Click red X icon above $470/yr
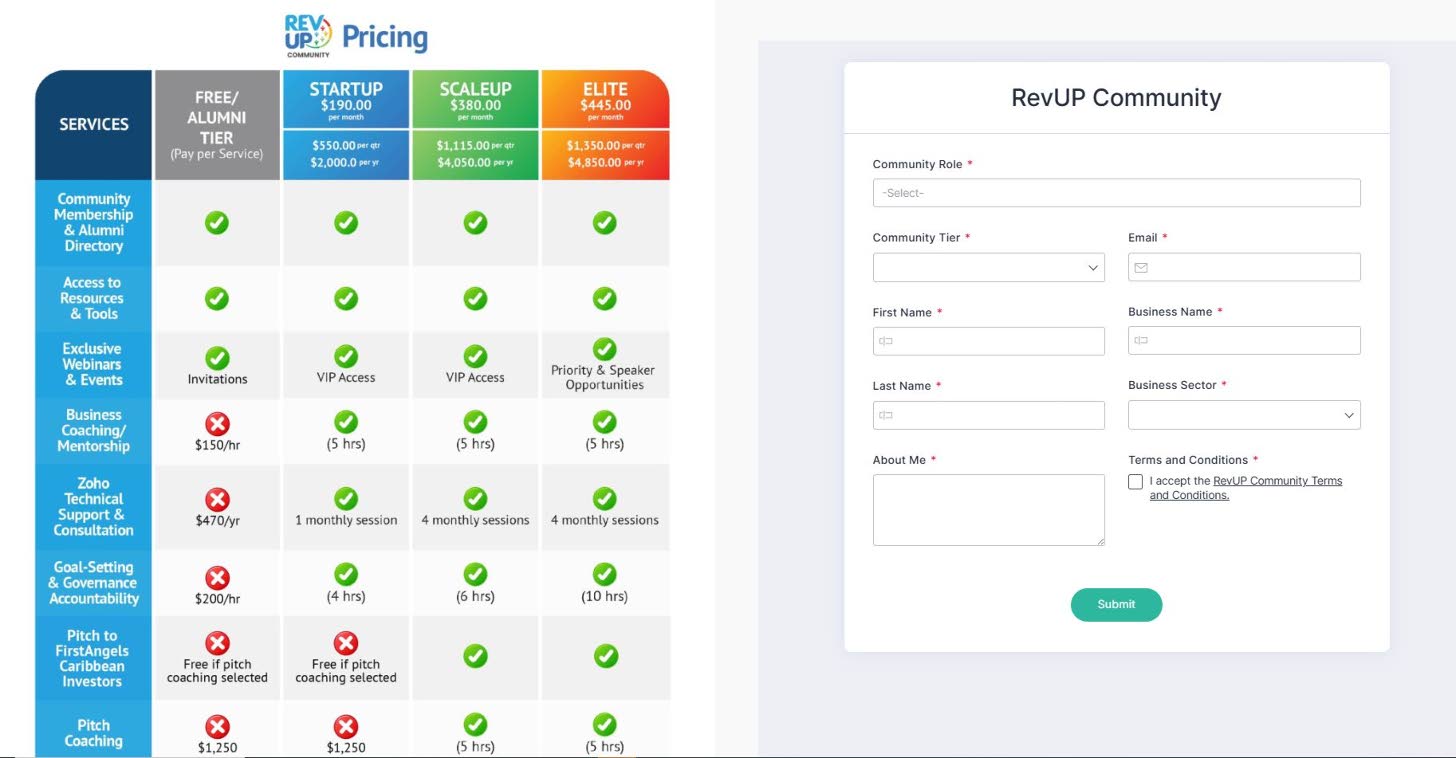1456x758 pixels. pyautogui.click(x=217, y=499)
